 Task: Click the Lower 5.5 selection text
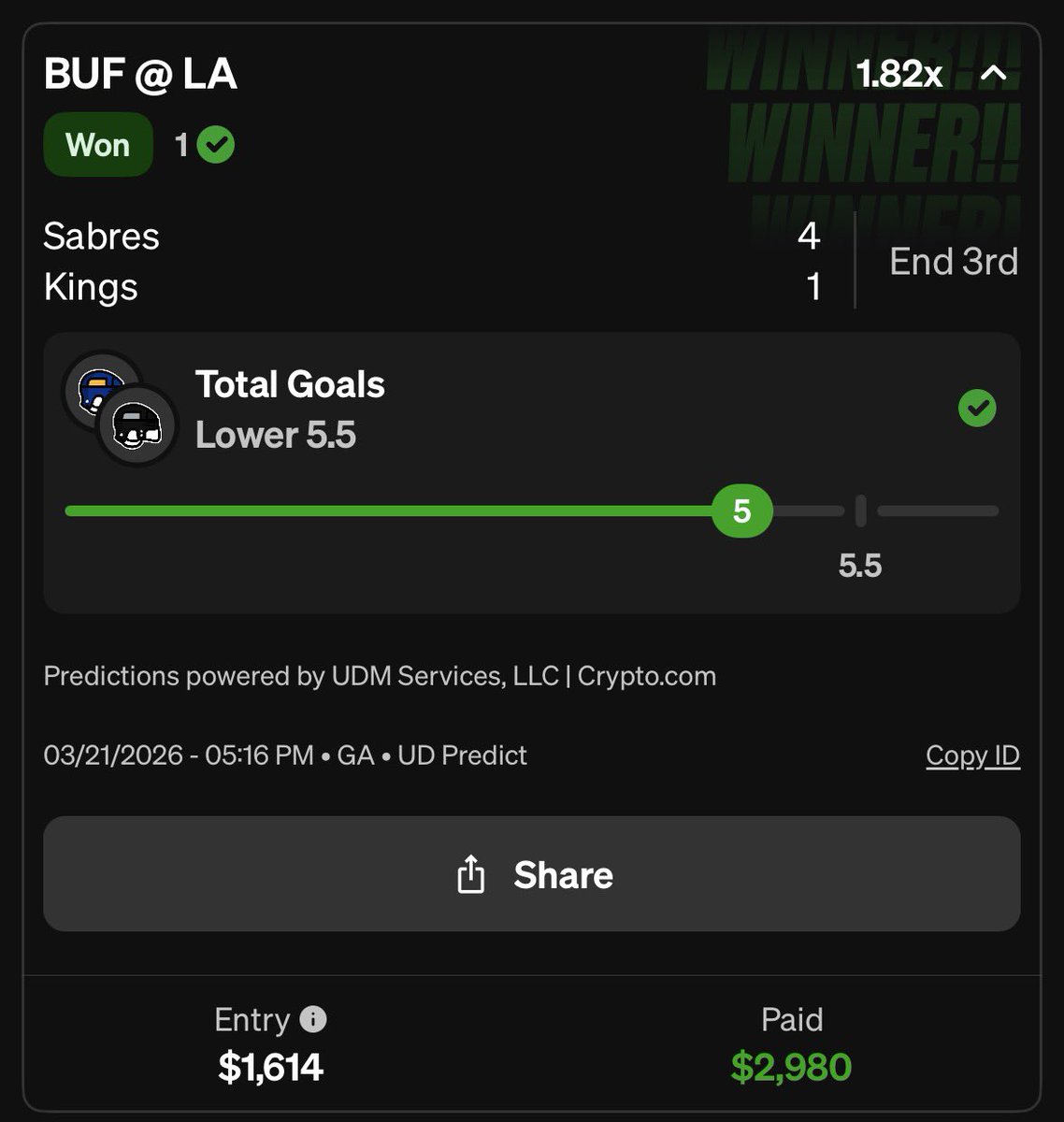pyautogui.click(x=276, y=435)
